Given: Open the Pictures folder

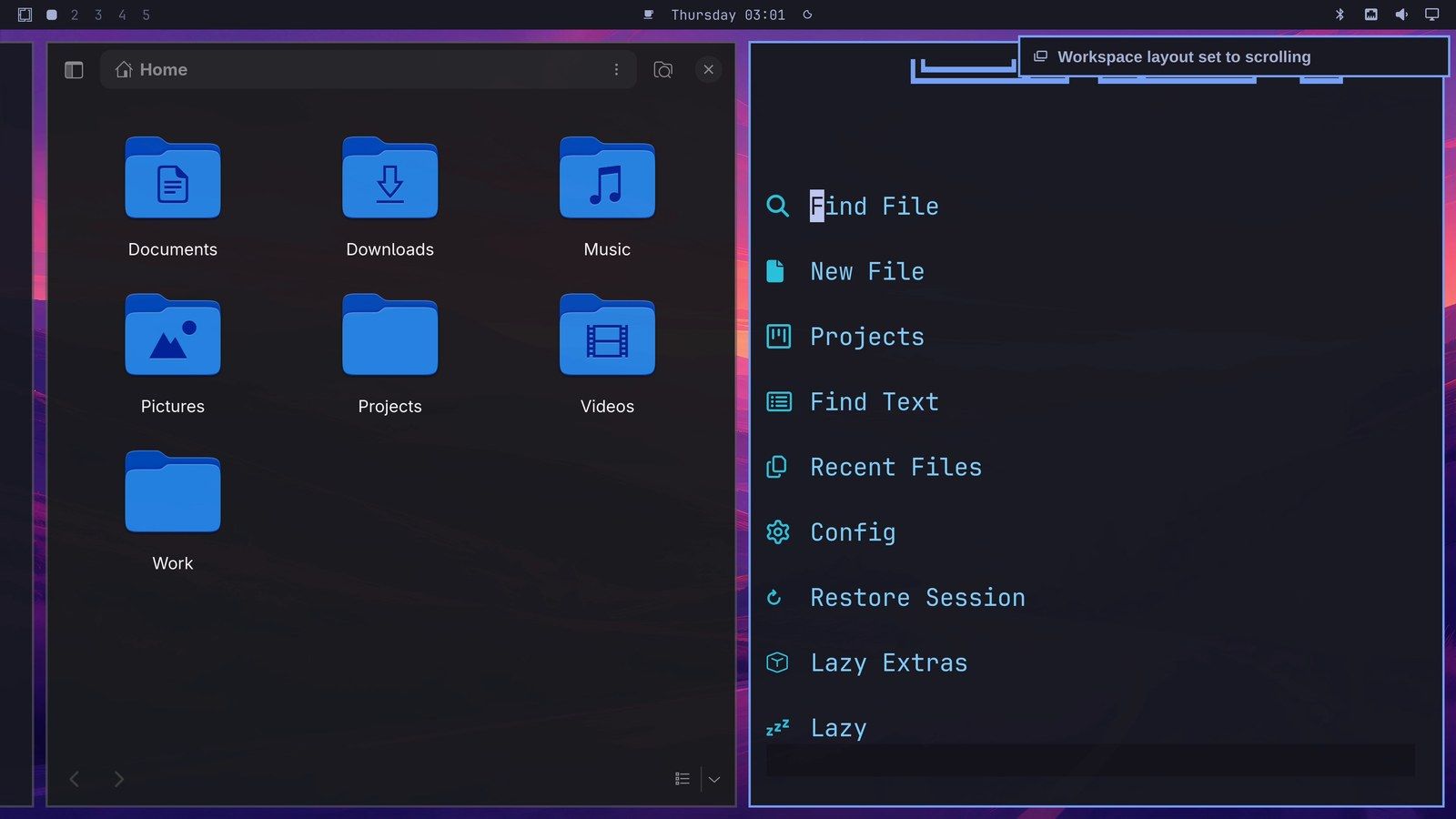Looking at the screenshot, I should (173, 354).
